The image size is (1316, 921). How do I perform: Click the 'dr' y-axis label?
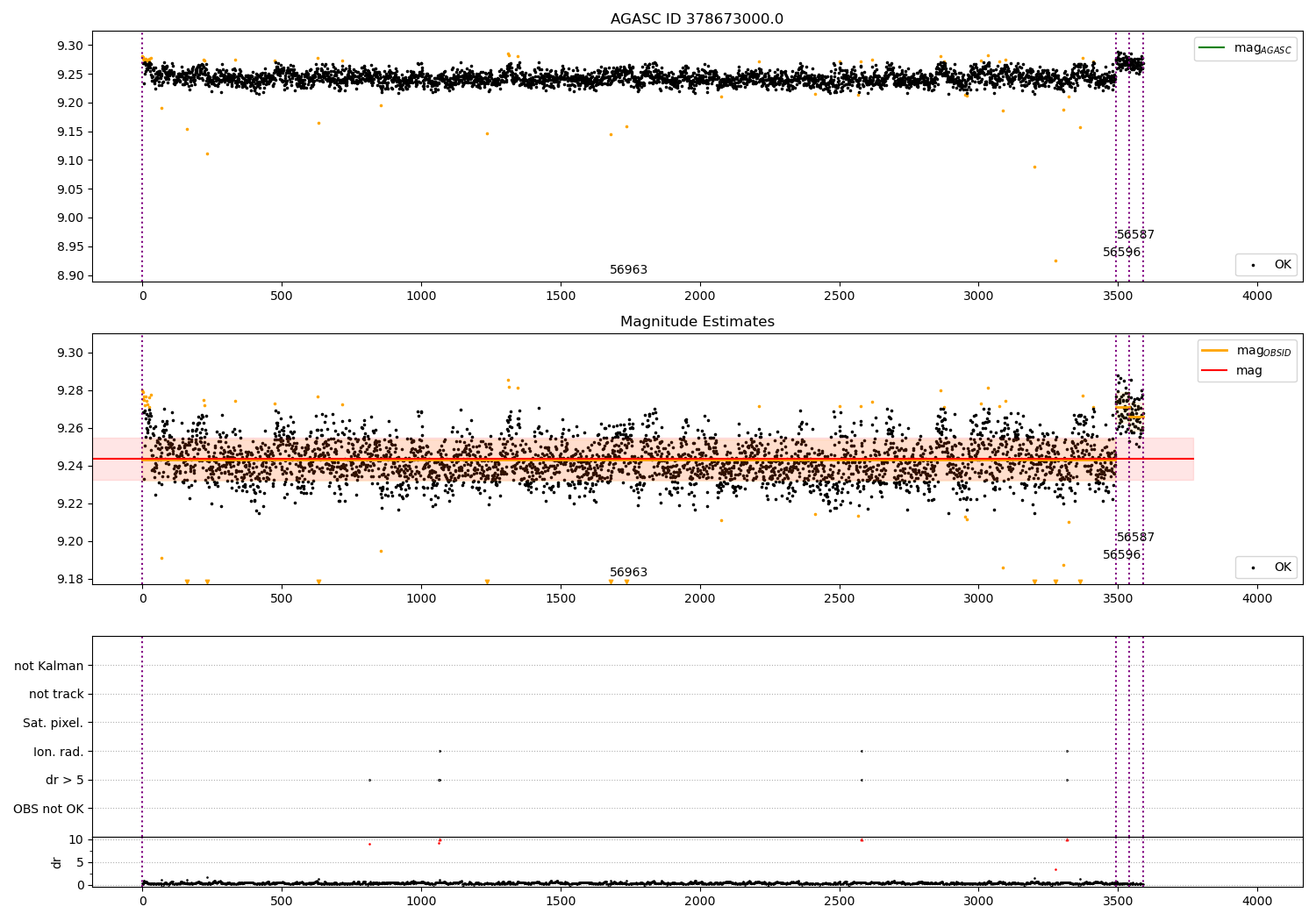pyautogui.click(x=57, y=862)
